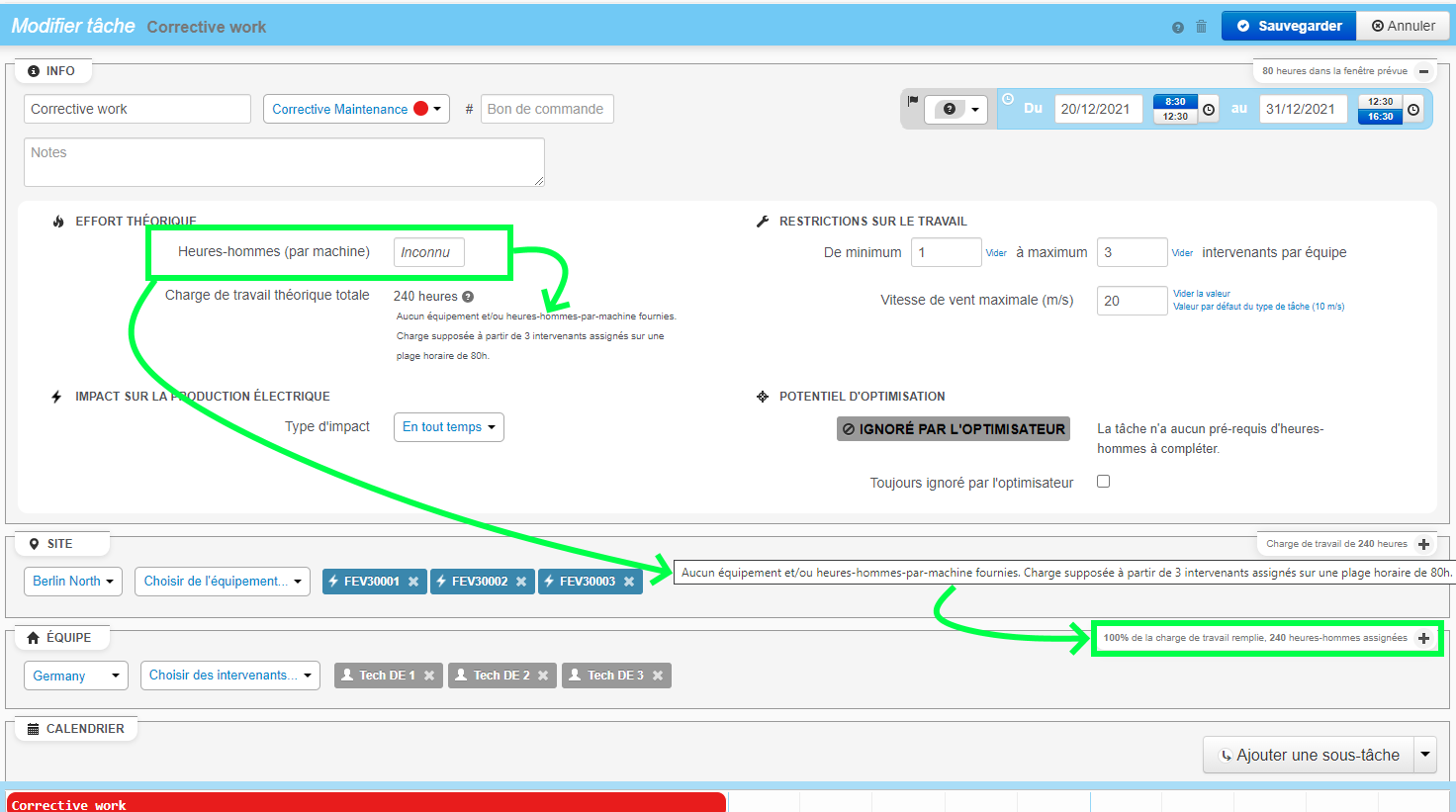Open the Corrective Maintenance type dropdown

(356, 109)
